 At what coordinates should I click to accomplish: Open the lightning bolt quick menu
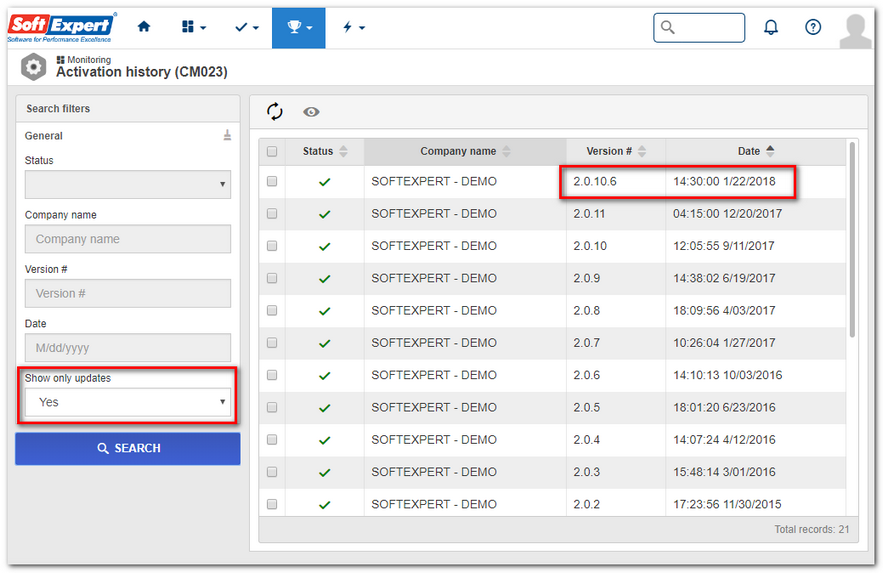coord(354,27)
